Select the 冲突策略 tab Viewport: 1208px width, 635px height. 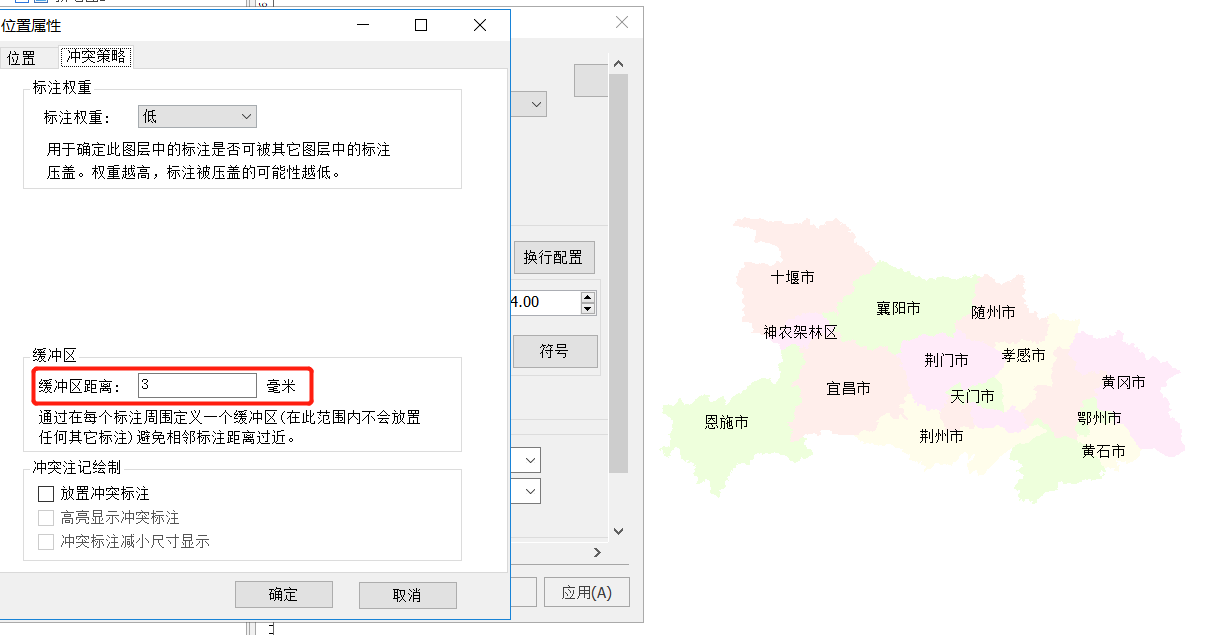(96, 57)
